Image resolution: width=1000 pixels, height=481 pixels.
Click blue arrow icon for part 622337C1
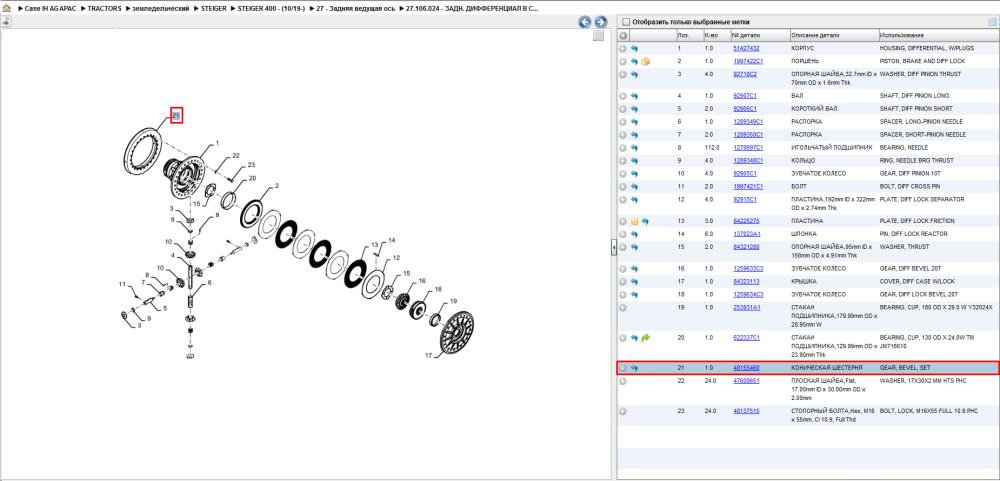[635, 337]
